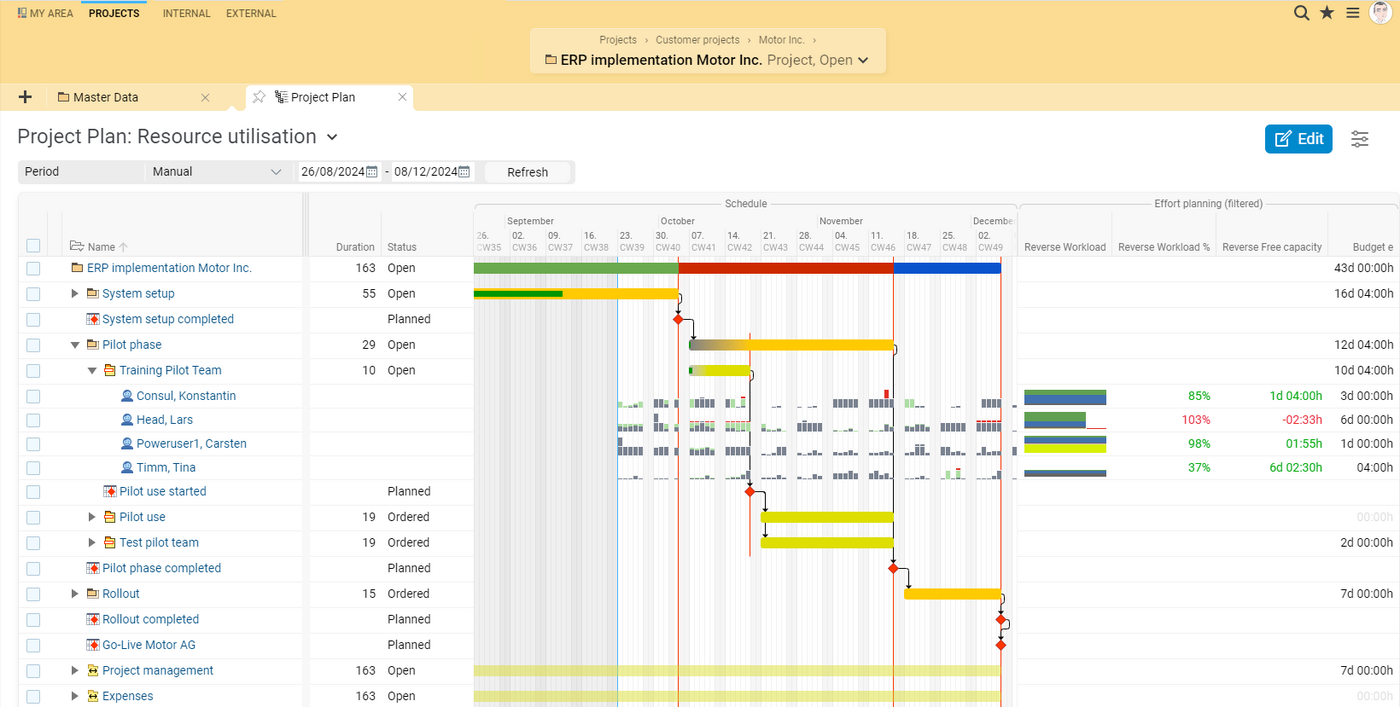Open Project Plan view selector chevron
Screen dimensions: 1400x707
333,137
